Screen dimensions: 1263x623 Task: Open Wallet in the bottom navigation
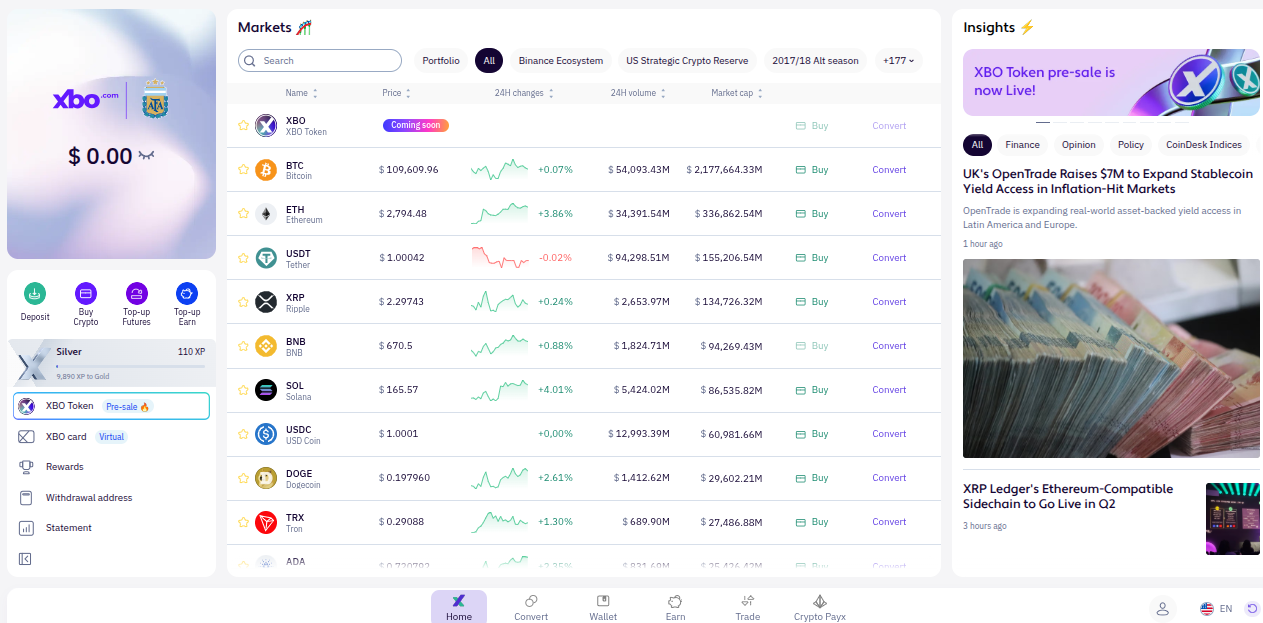(x=603, y=607)
